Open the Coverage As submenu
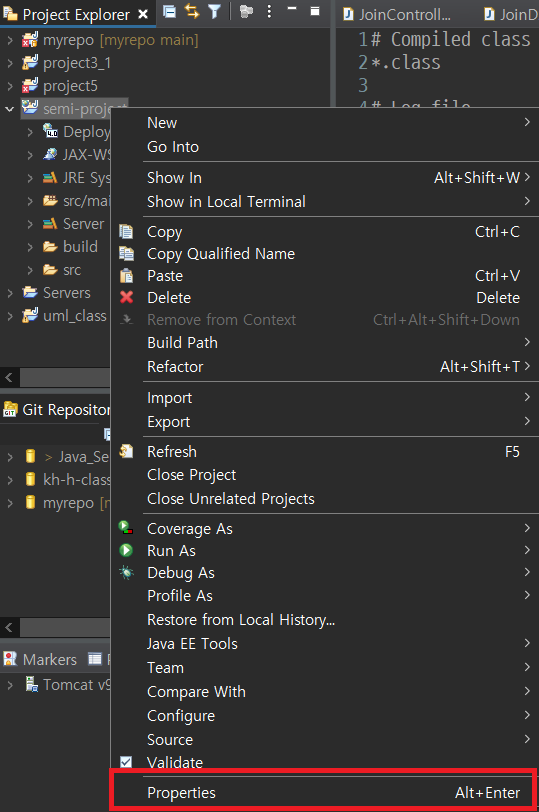Viewport: 539px width, 812px height. (325, 529)
